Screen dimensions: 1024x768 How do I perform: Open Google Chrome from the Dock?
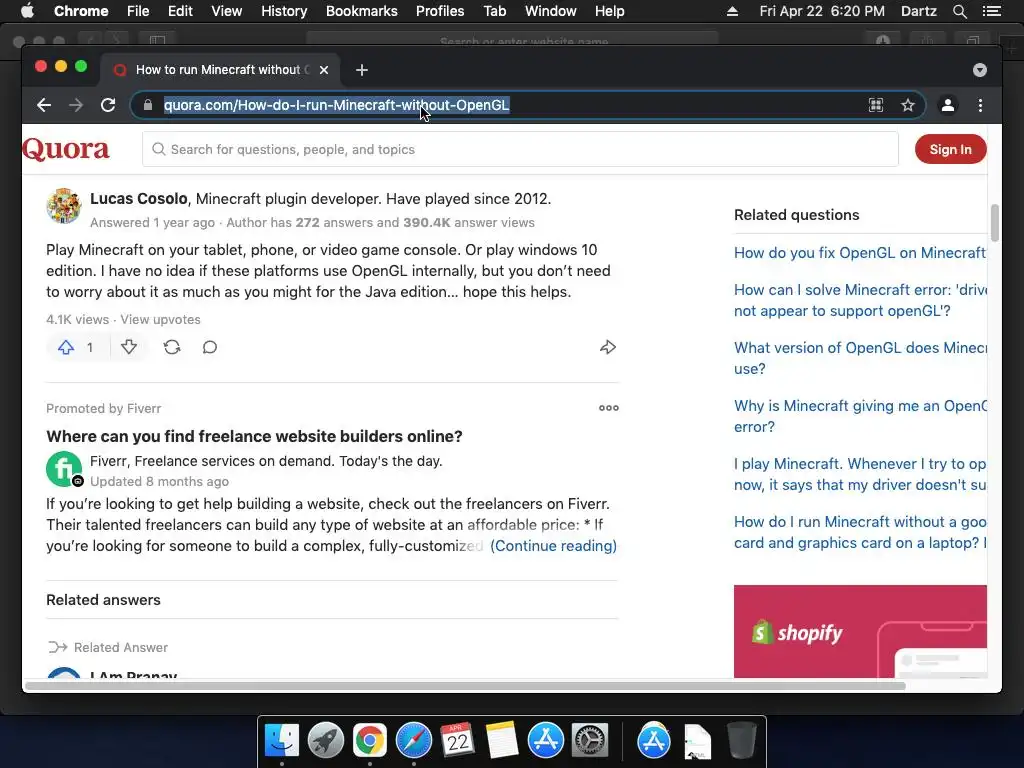point(370,740)
